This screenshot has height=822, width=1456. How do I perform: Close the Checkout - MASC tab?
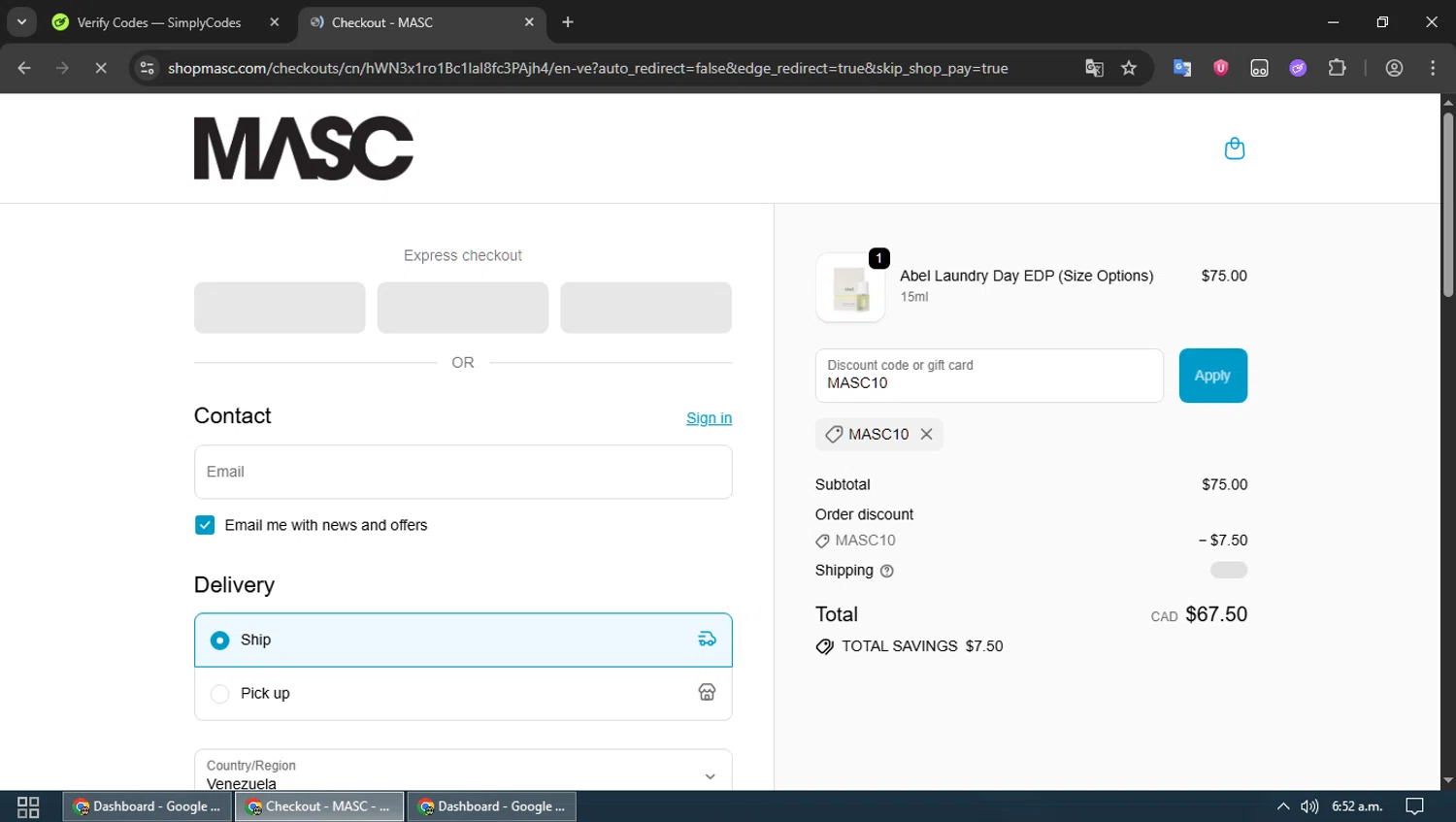pos(529,22)
